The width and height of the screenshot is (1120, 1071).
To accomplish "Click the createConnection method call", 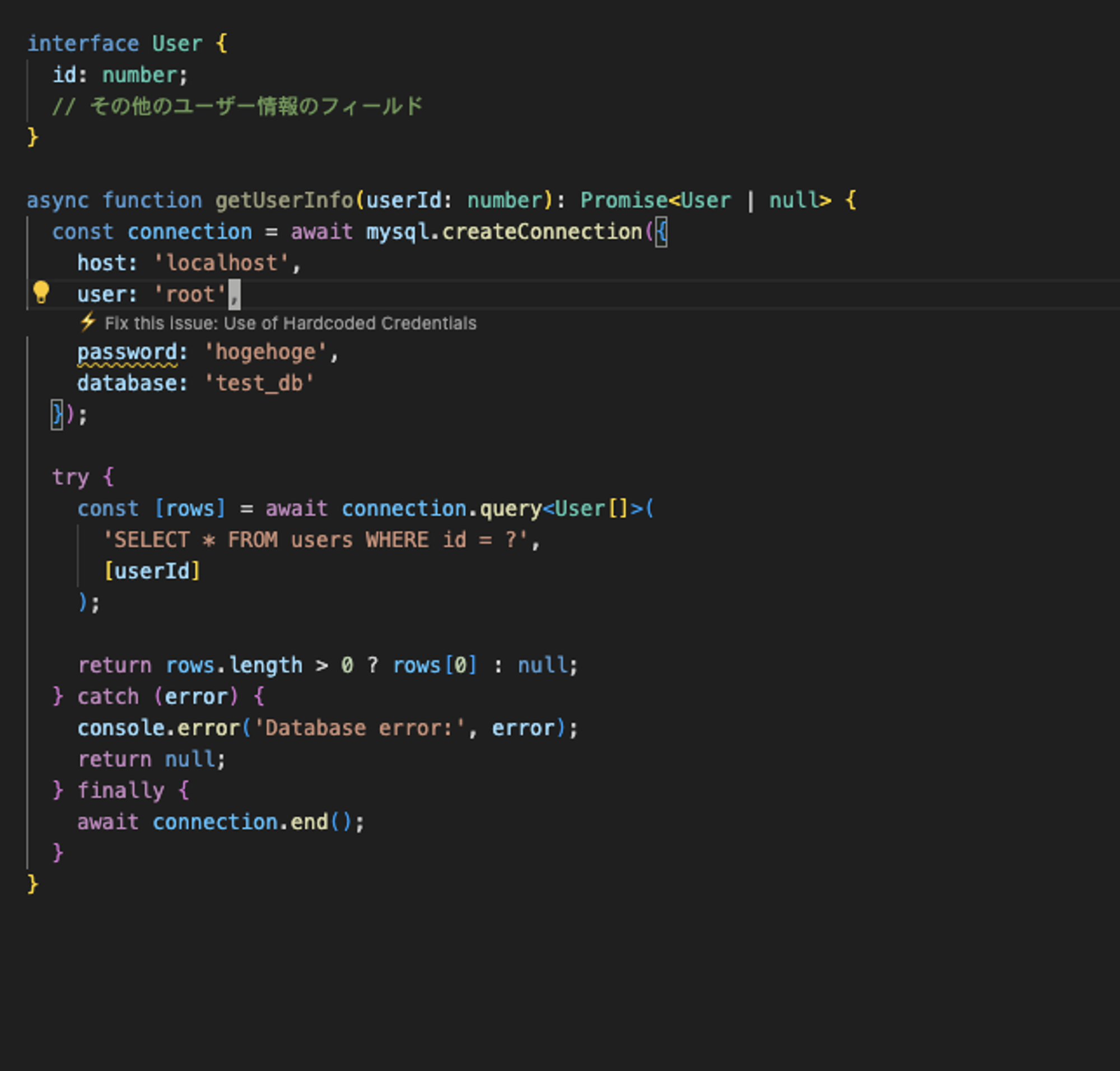I will [542, 232].
